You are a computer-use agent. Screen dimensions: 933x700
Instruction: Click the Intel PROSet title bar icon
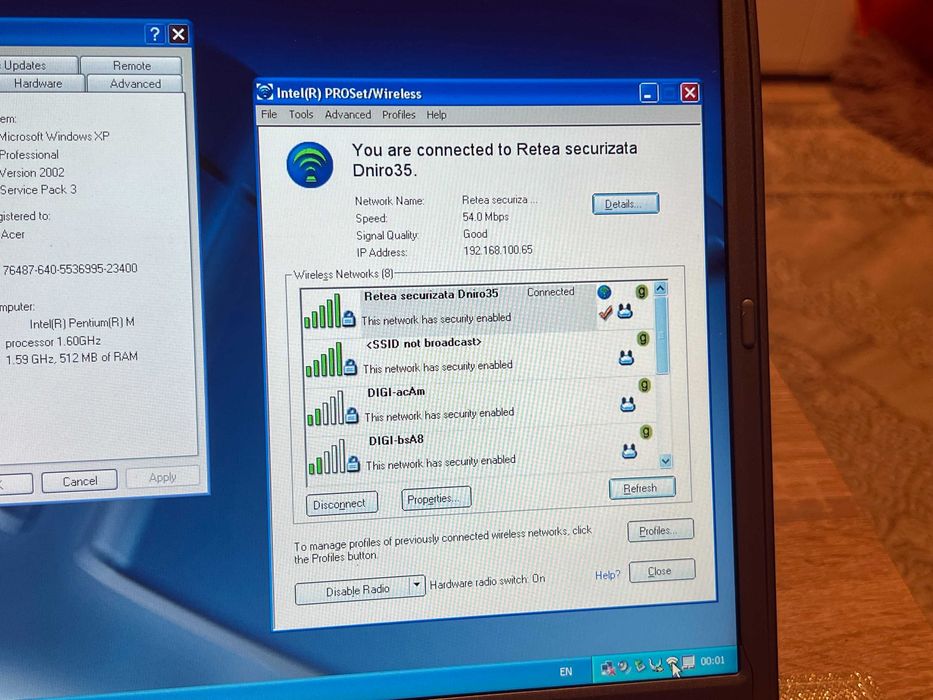[x=265, y=92]
